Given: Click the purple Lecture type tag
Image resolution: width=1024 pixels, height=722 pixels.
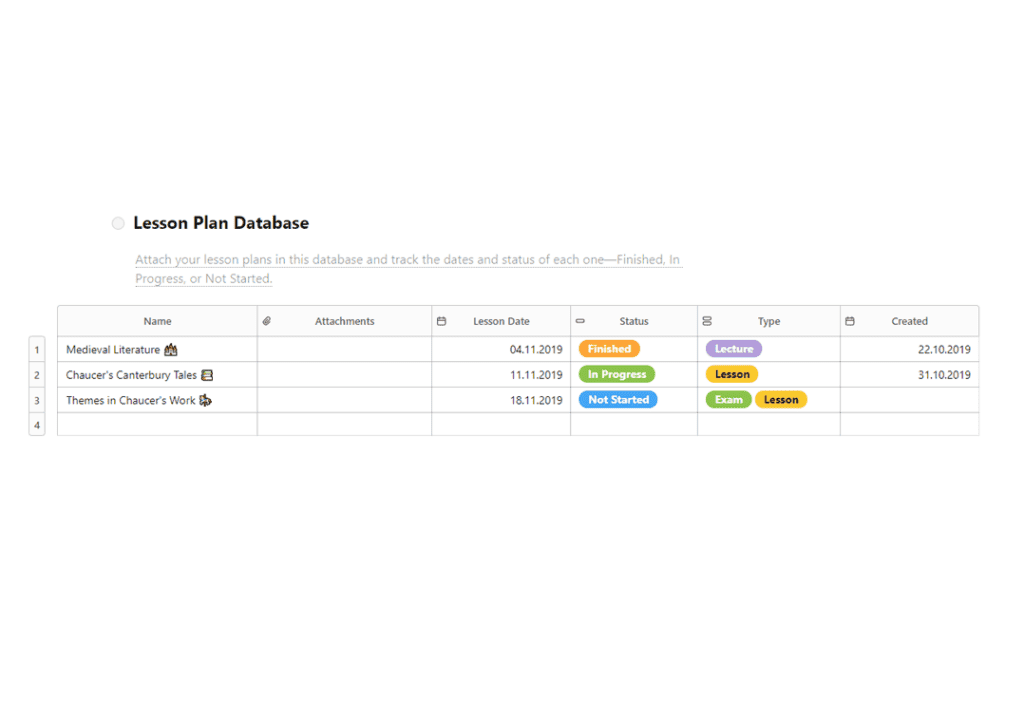Looking at the screenshot, I should (x=734, y=349).
